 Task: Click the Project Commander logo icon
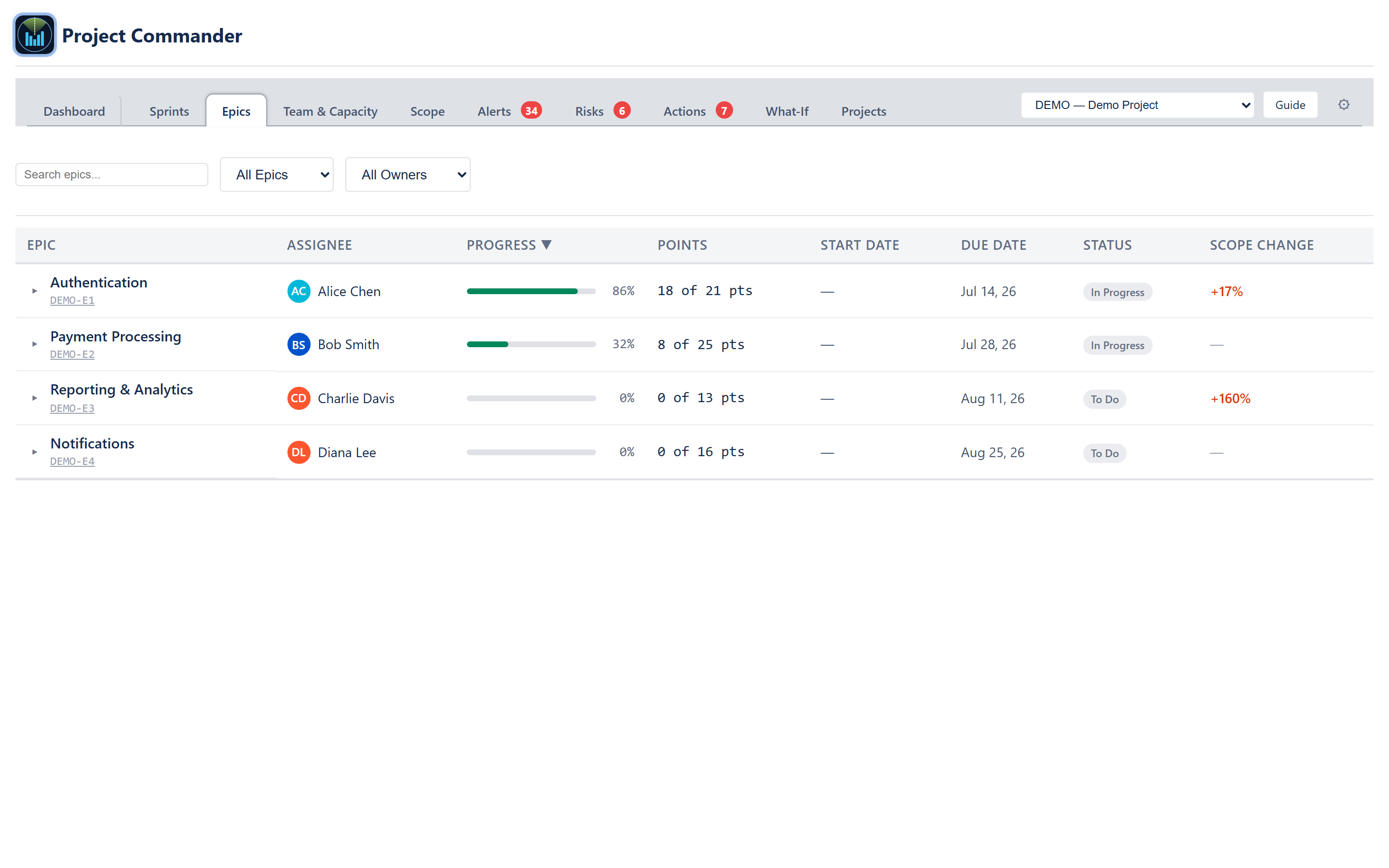point(34,35)
